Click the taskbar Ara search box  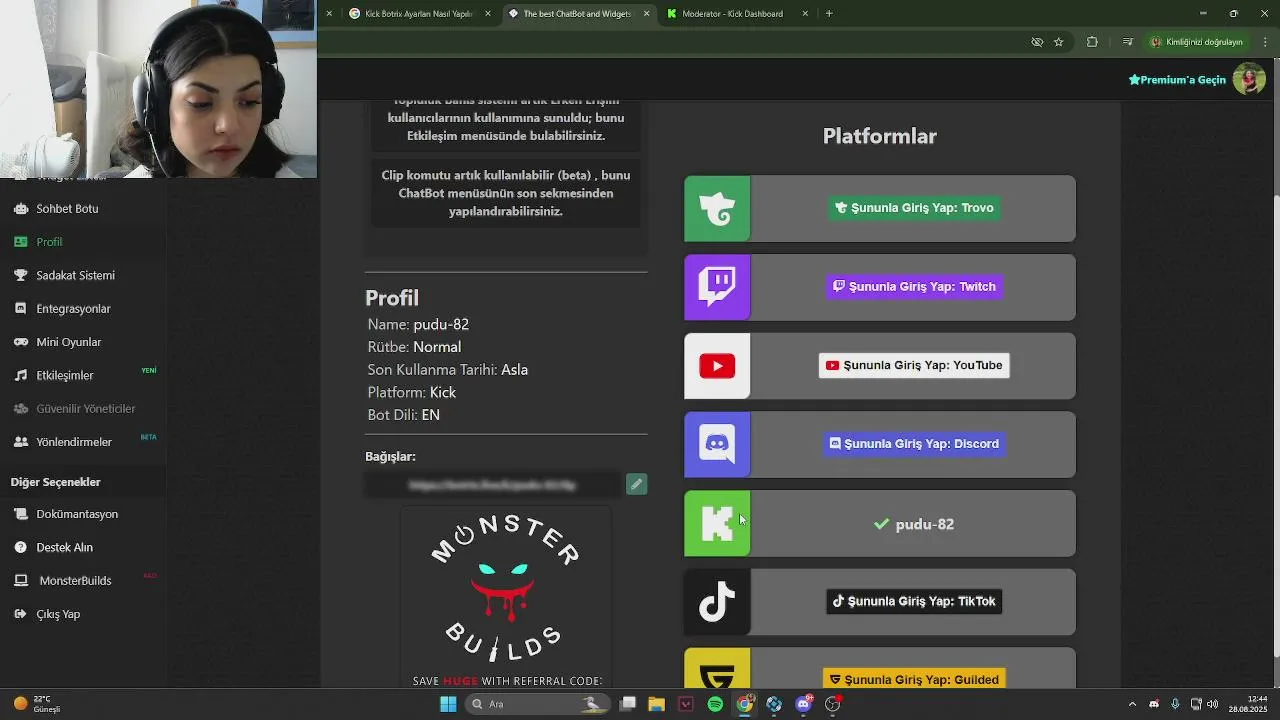538,704
